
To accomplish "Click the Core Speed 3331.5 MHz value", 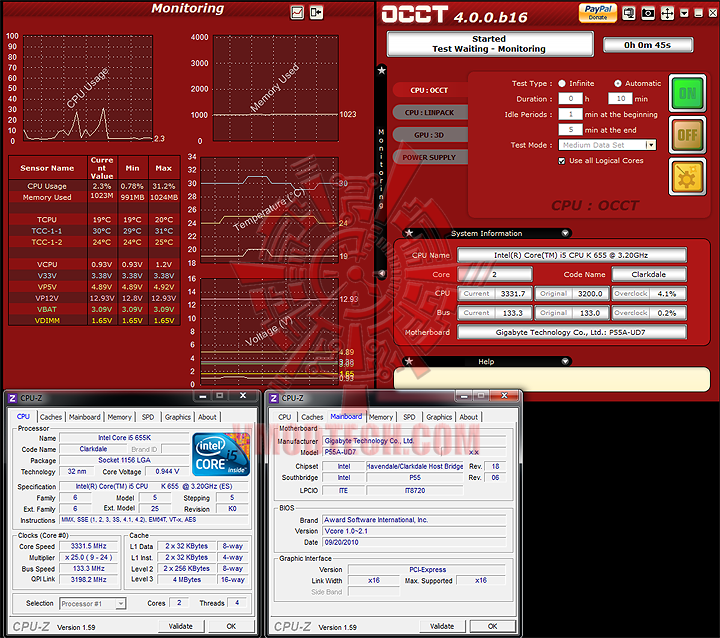I will [89, 546].
